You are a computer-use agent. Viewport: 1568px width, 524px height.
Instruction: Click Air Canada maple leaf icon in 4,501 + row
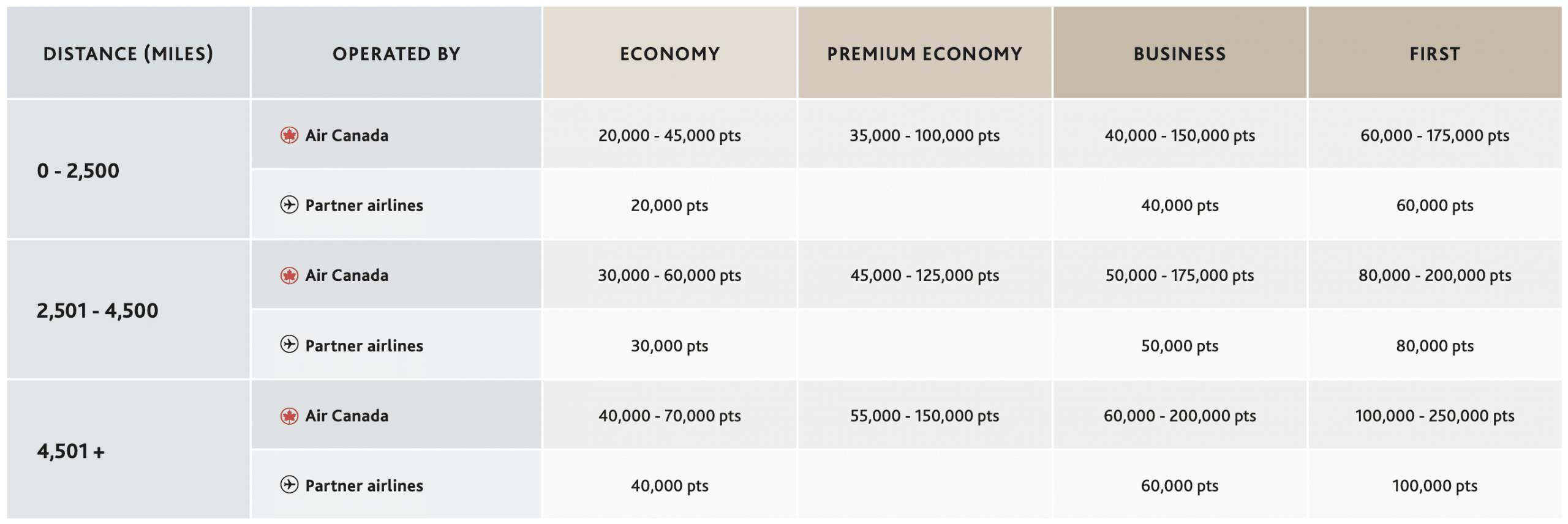click(x=289, y=416)
